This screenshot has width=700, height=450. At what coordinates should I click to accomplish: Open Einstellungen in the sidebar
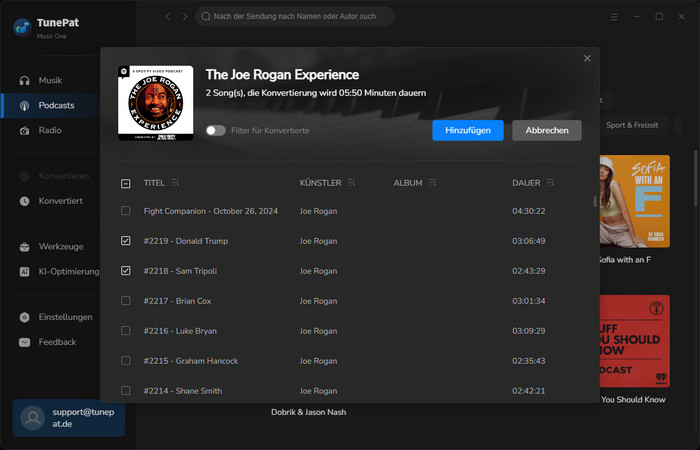pos(50,317)
